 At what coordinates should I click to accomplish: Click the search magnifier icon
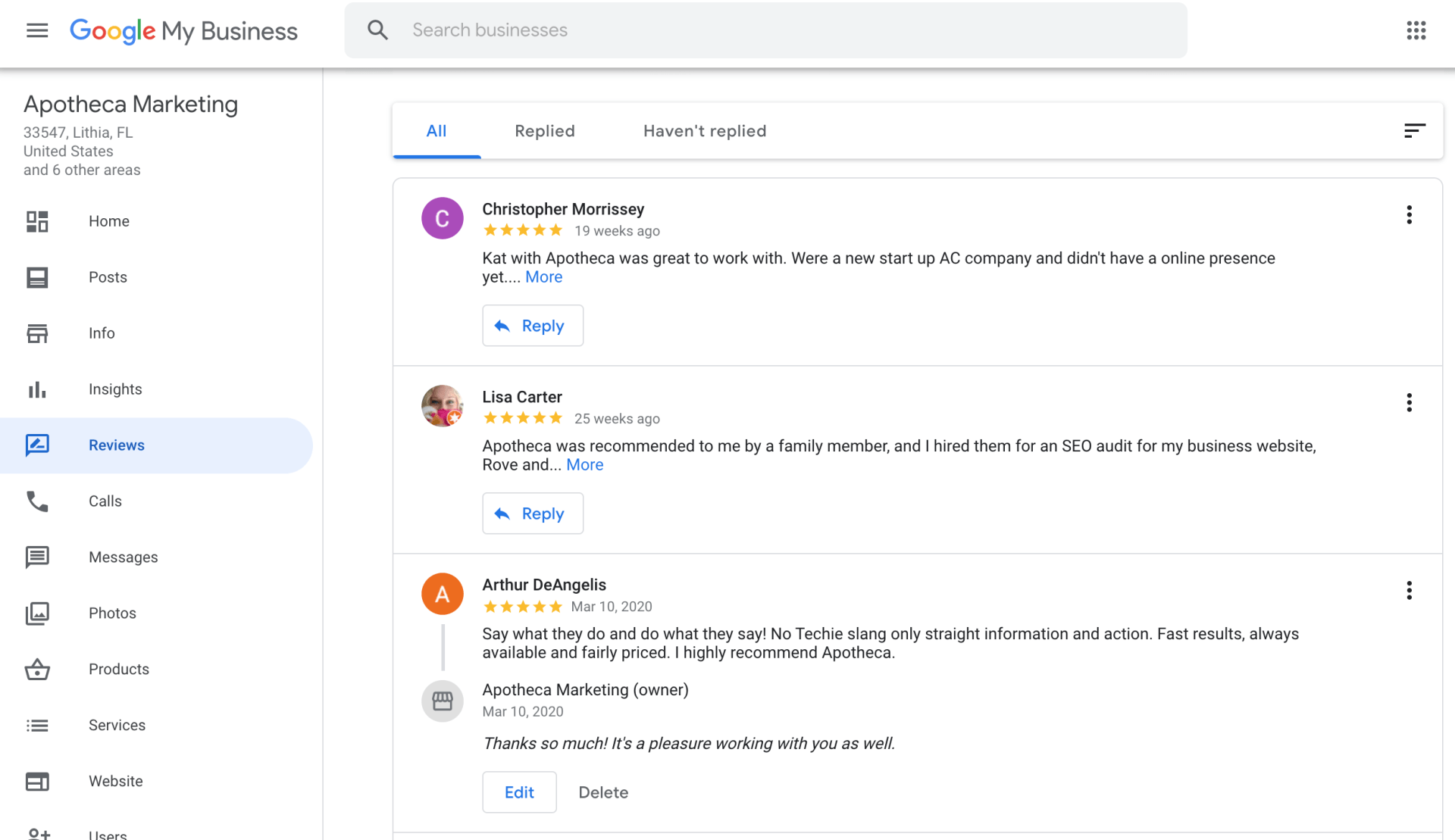pyautogui.click(x=377, y=30)
